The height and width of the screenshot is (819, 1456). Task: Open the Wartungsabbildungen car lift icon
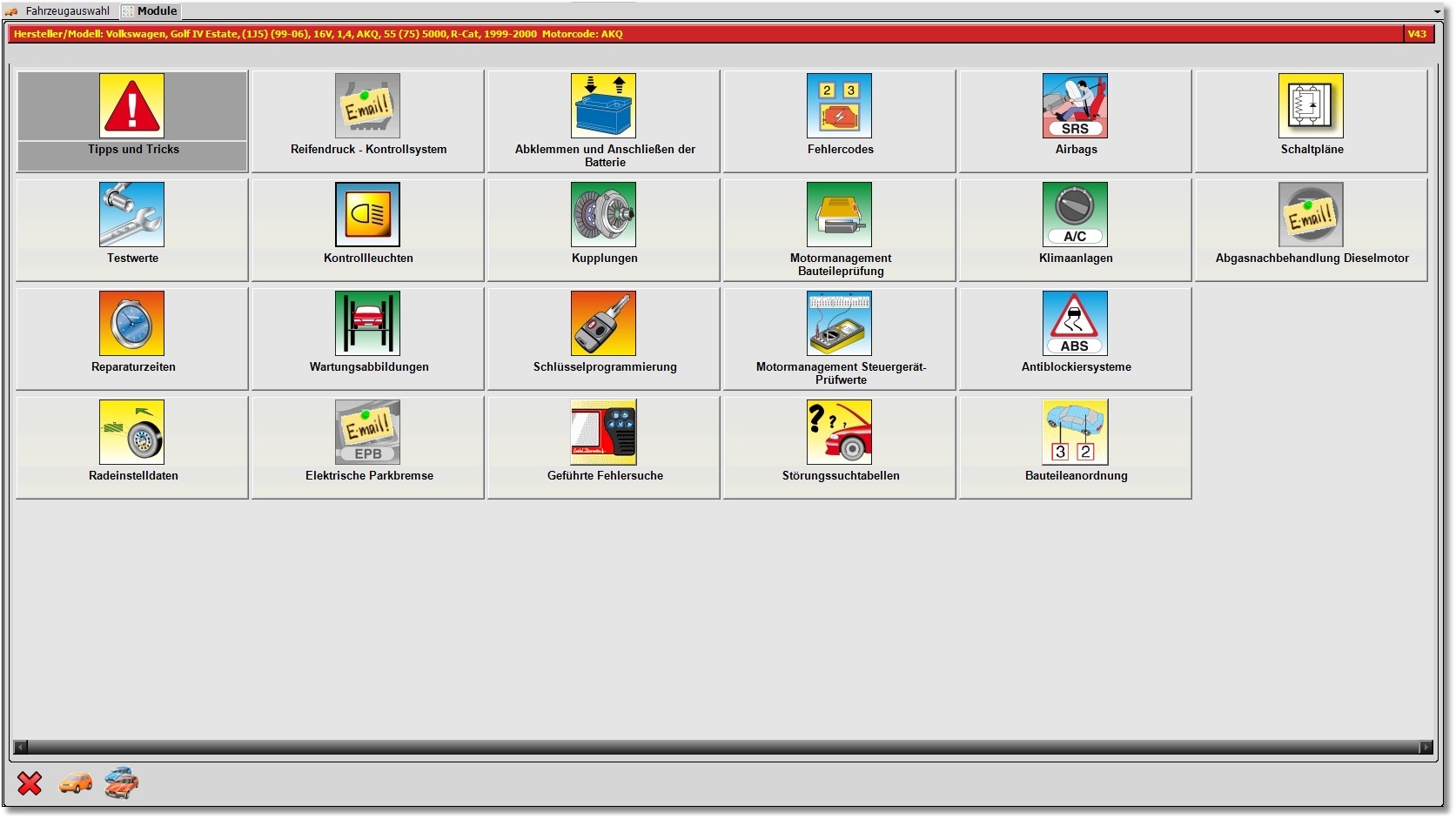tap(367, 323)
